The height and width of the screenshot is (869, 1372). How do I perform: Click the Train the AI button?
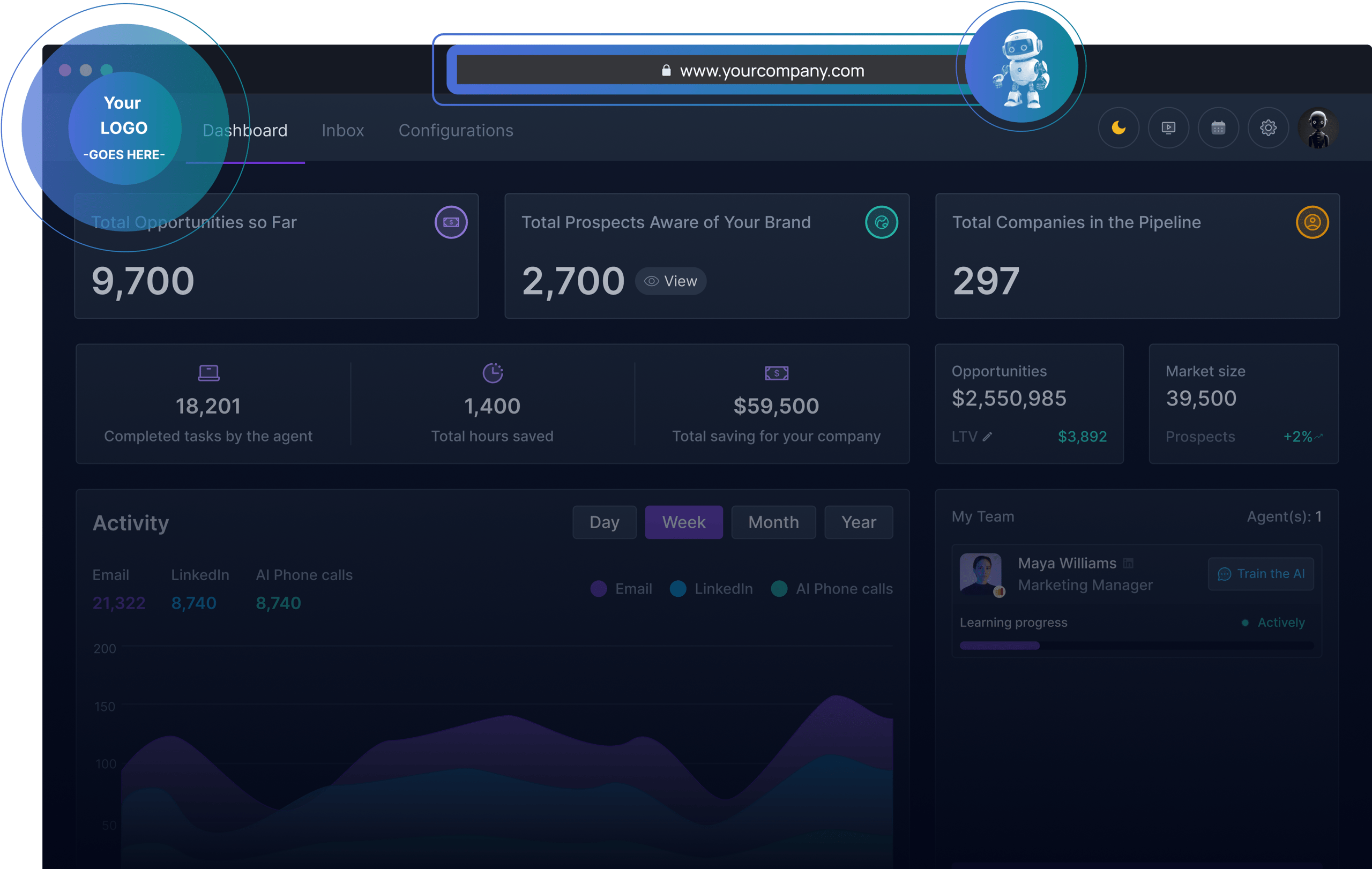[1261, 574]
